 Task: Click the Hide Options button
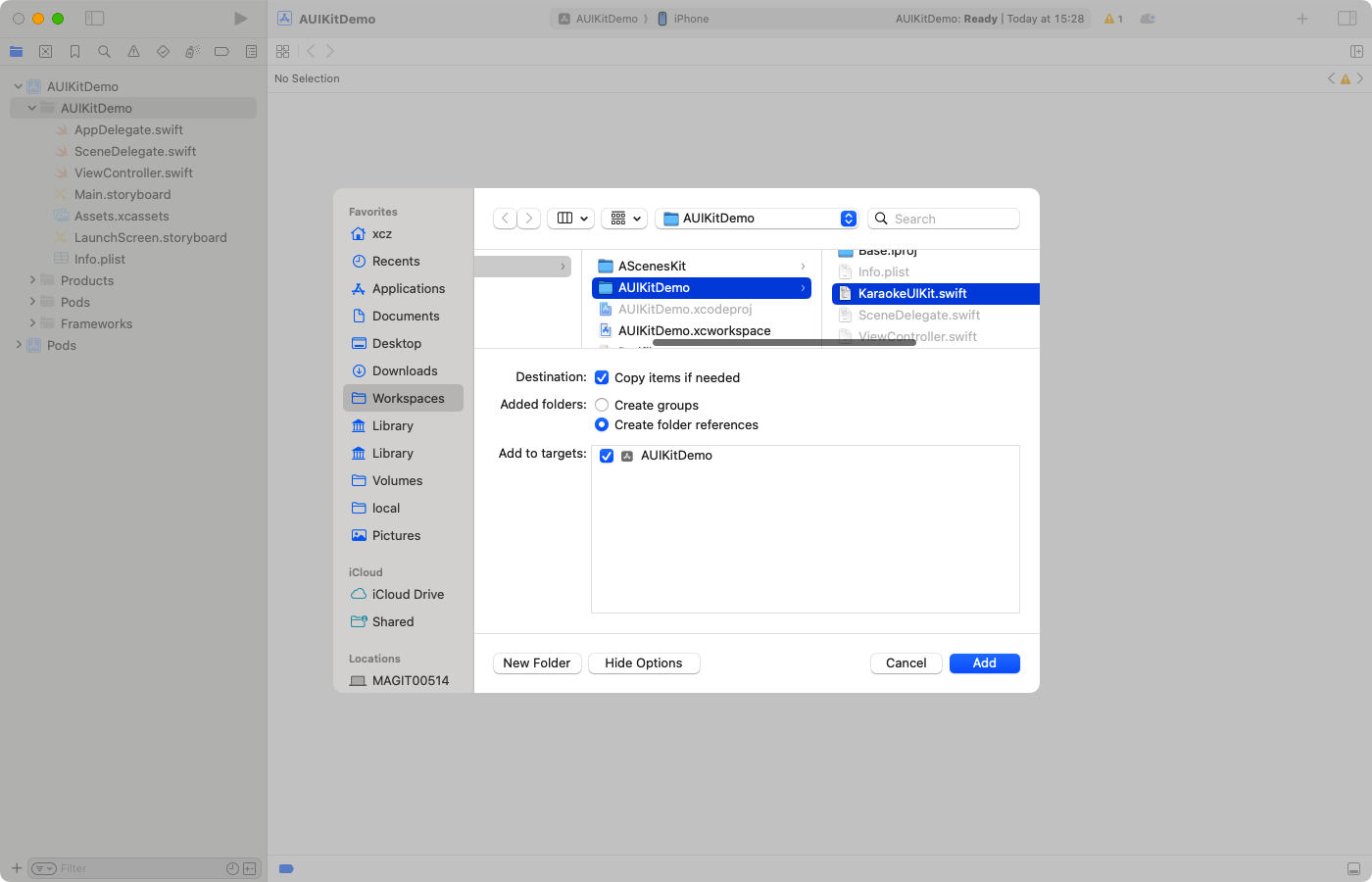(x=644, y=663)
